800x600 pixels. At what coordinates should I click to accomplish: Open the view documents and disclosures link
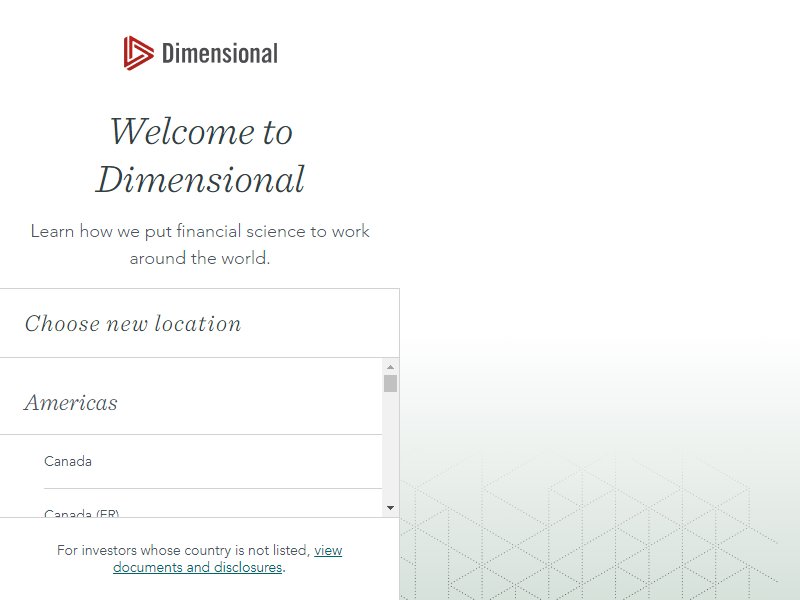228,559
